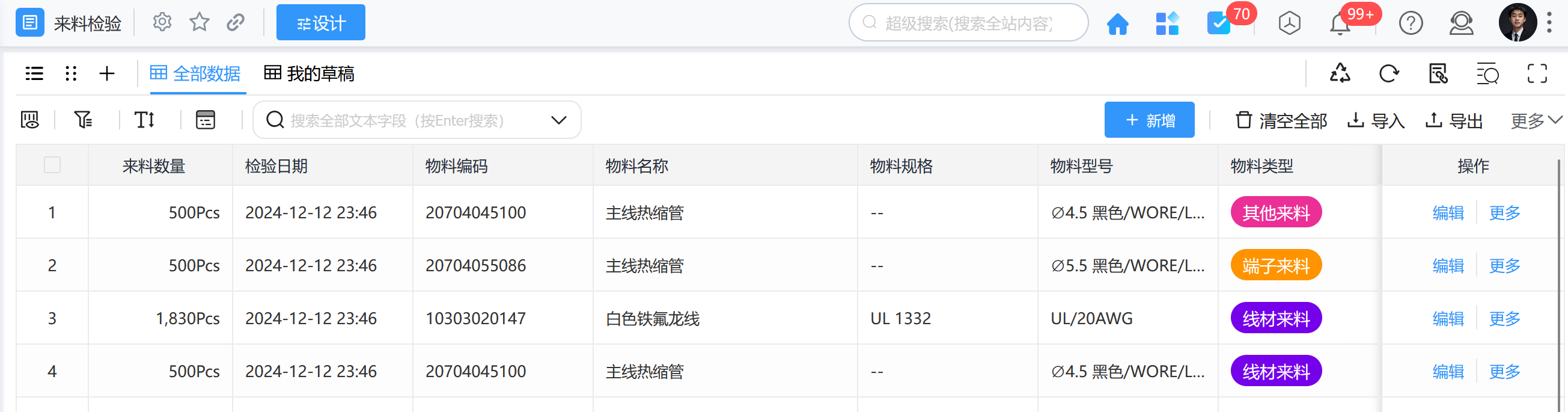Focus the 超级搜索 global search box
This screenshot has height=412, width=1568.
click(968, 23)
